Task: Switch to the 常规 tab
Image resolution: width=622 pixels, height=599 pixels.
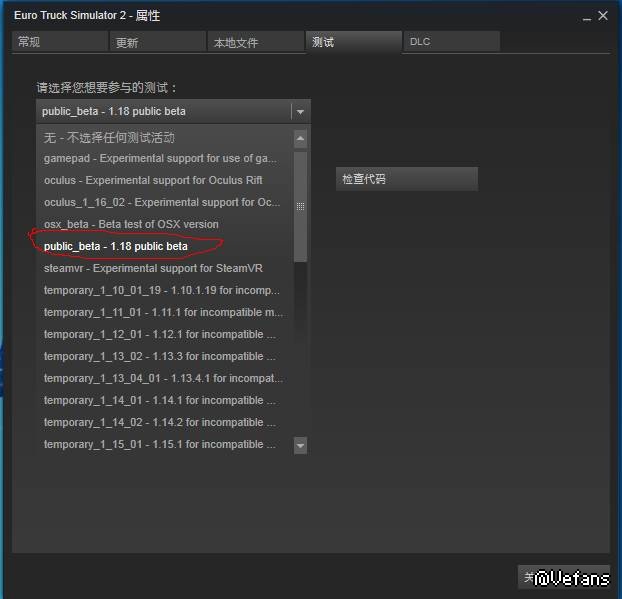Action: coord(60,42)
